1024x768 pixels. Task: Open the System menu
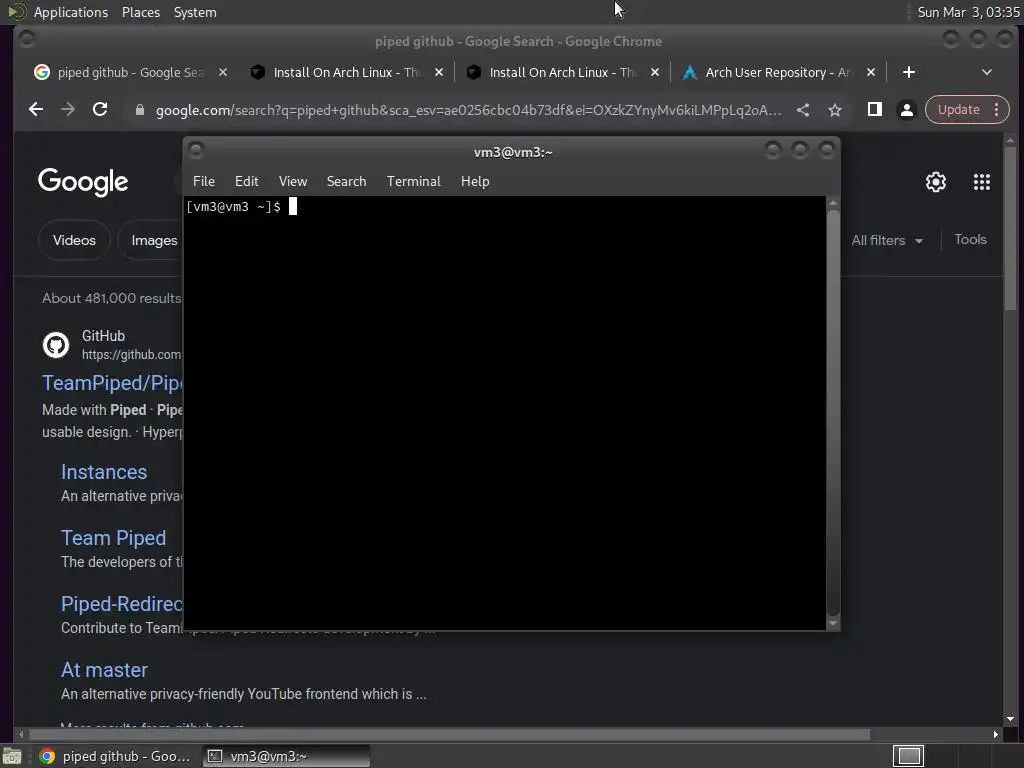click(x=195, y=12)
